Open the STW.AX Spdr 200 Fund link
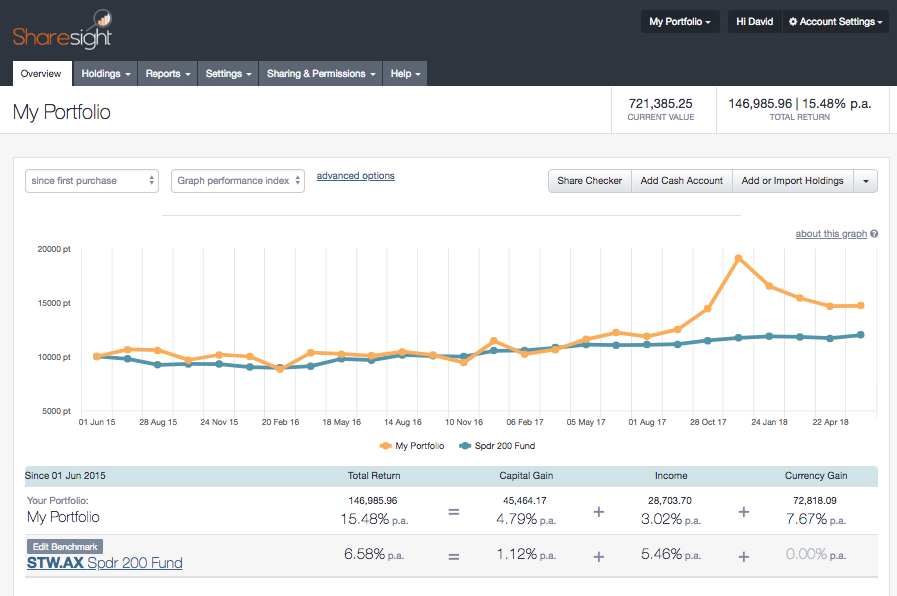 [x=105, y=563]
